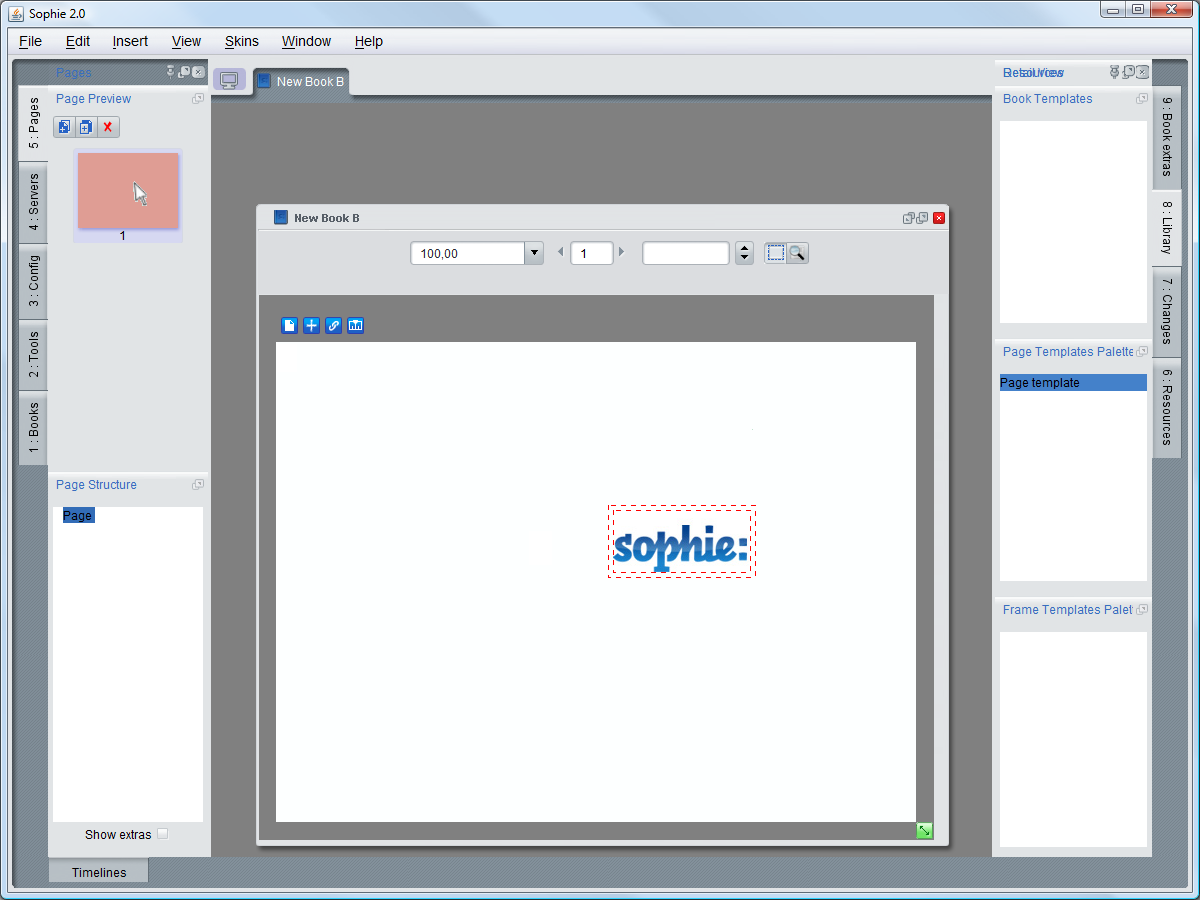The image size is (1200, 900).
Task: Select the sophie: logo frame on the page
Action: click(681, 541)
